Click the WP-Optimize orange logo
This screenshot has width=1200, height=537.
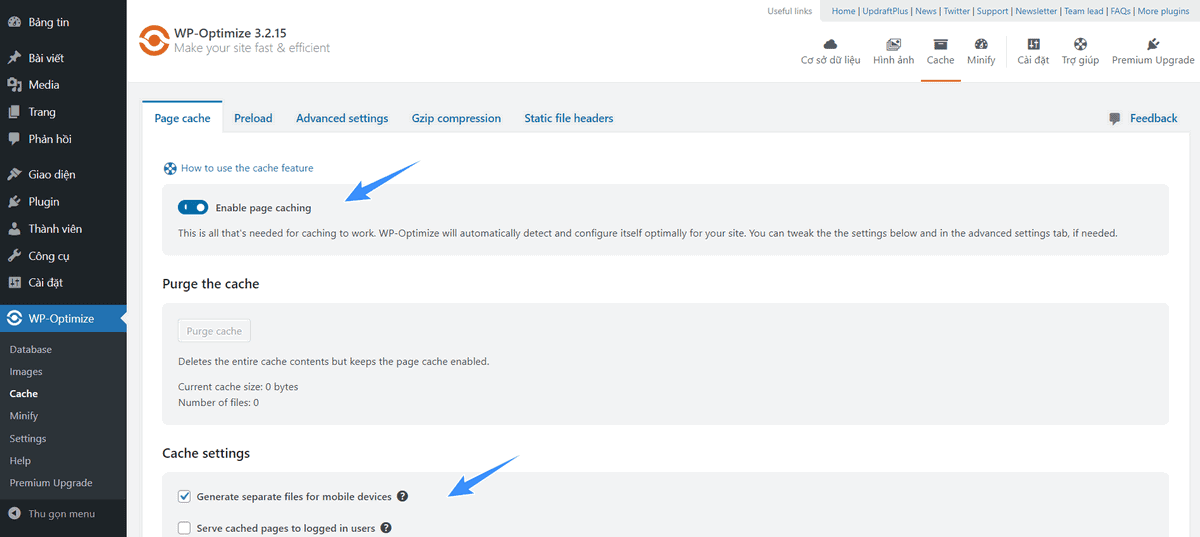pyautogui.click(x=154, y=41)
